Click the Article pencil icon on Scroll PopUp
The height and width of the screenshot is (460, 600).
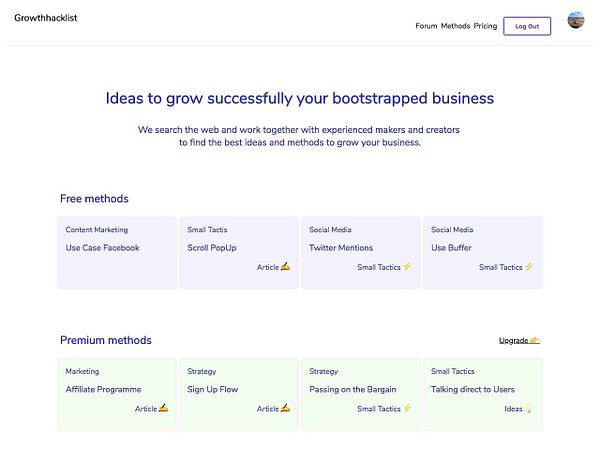286,267
